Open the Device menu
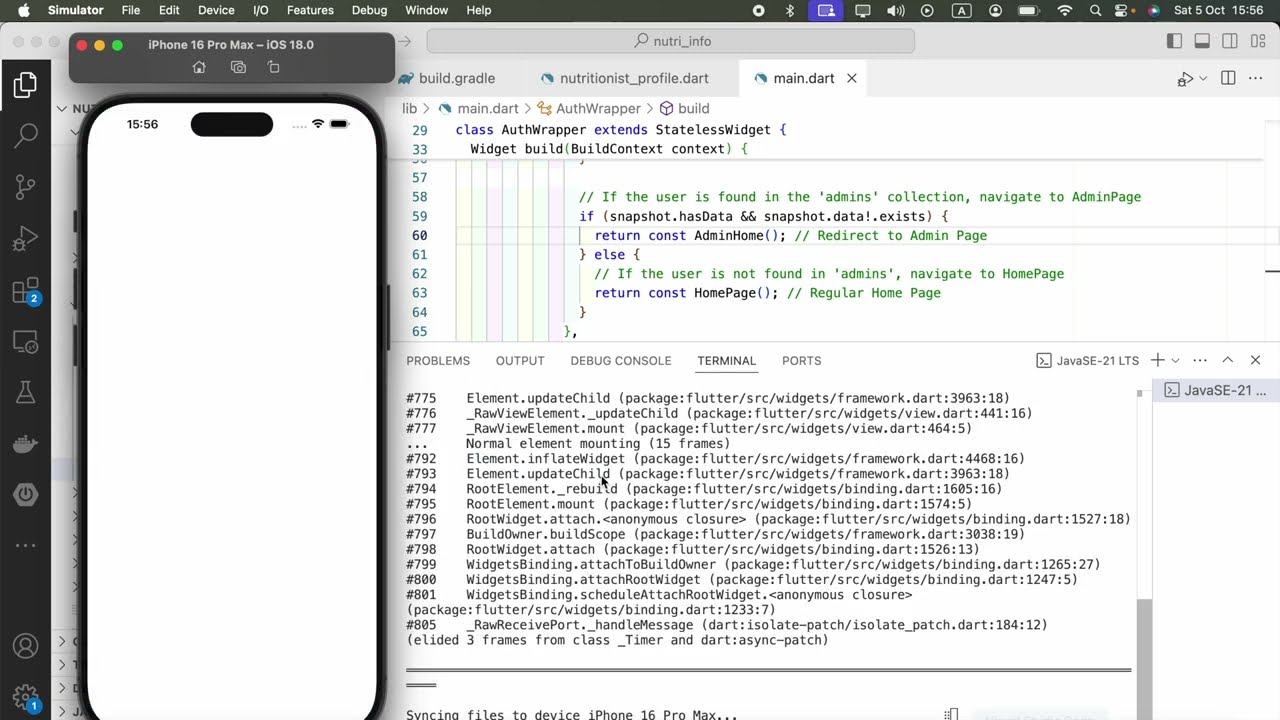1280x720 pixels. (x=216, y=10)
